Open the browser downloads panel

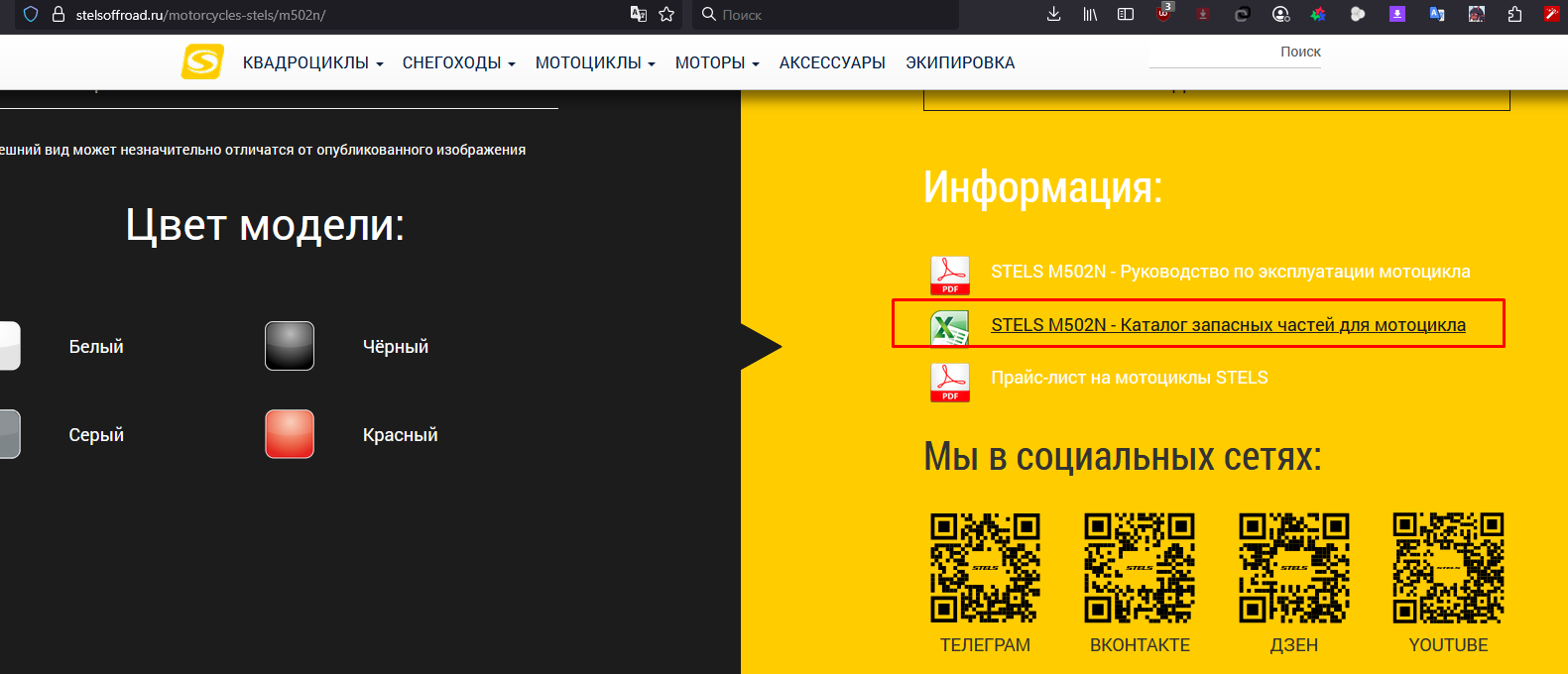1054,14
